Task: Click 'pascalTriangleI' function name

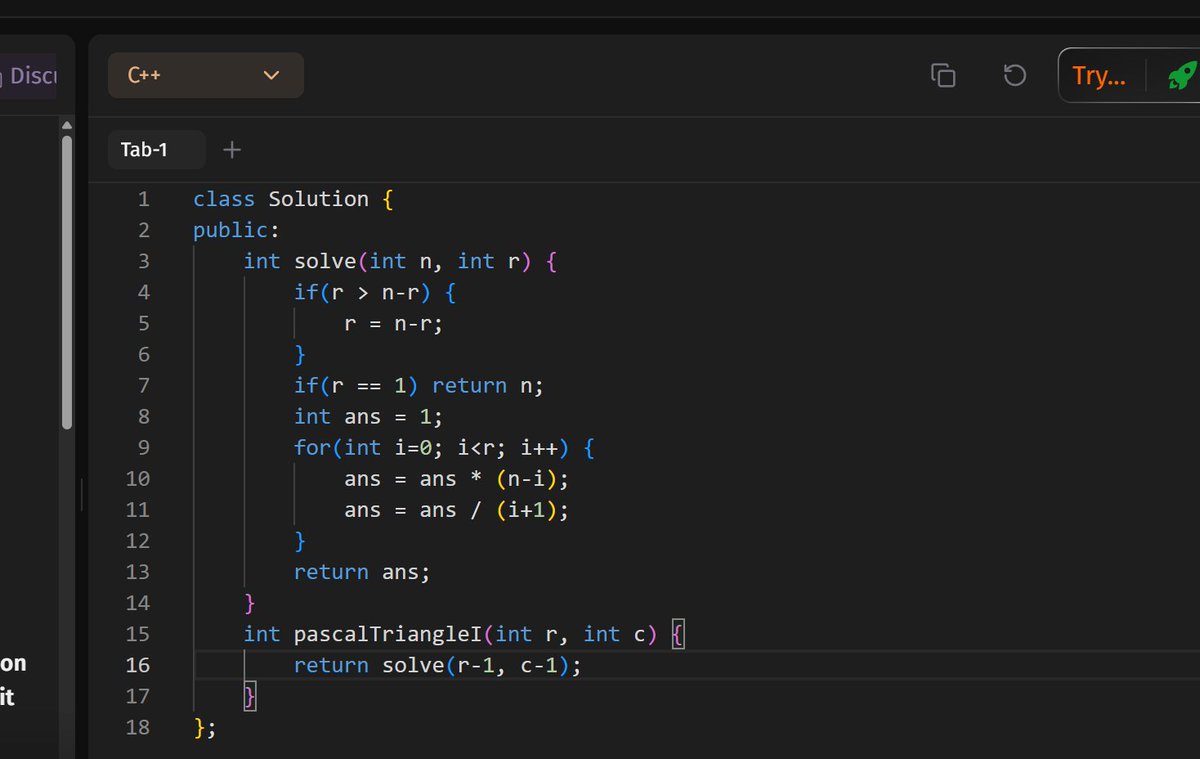Action: click(388, 633)
